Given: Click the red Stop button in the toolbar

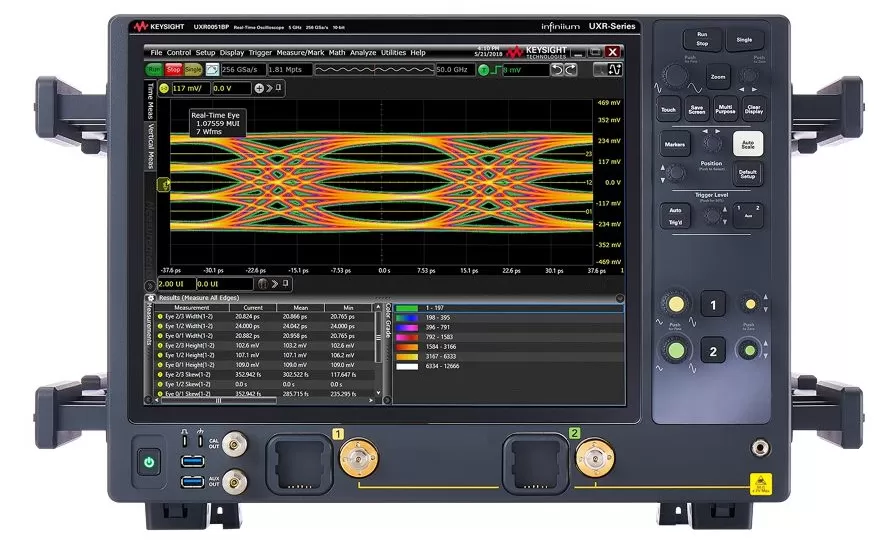Looking at the screenshot, I should click(174, 70).
